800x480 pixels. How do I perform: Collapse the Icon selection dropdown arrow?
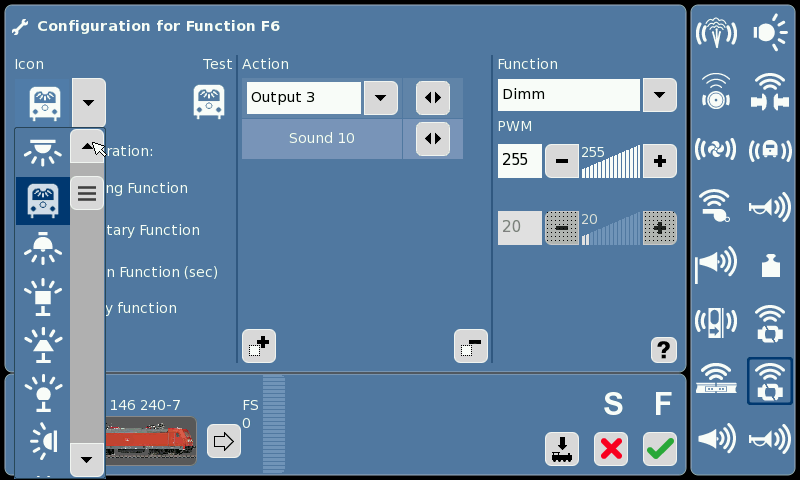point(88,103)
